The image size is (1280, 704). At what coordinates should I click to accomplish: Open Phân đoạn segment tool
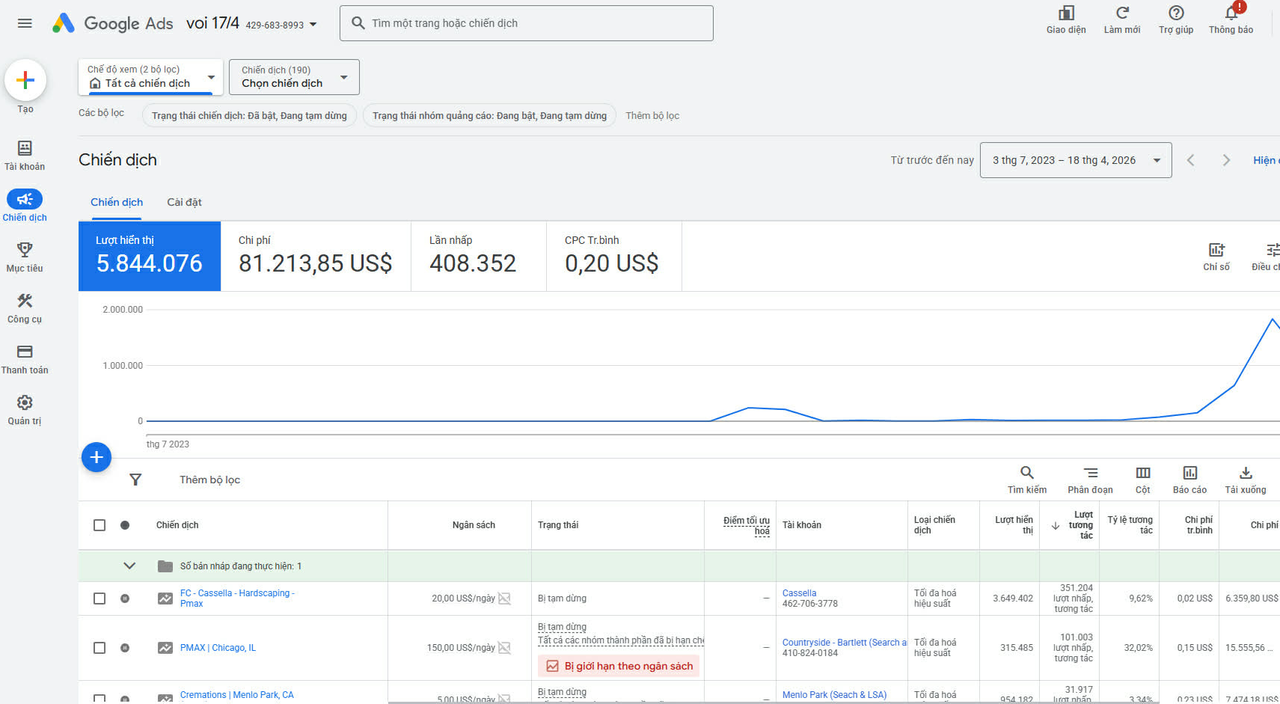1090,480
